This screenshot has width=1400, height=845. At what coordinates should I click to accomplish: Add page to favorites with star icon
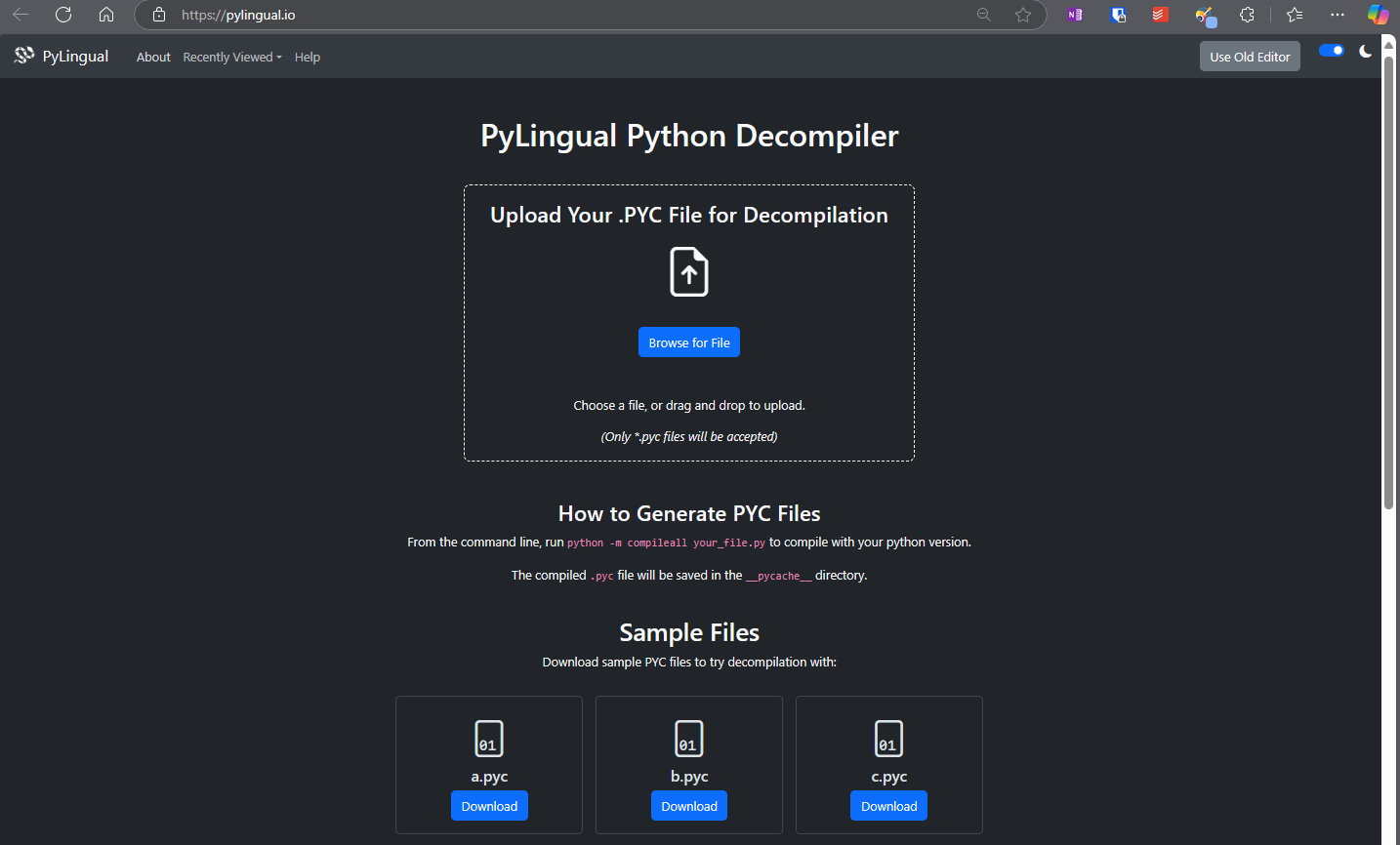1022,15
